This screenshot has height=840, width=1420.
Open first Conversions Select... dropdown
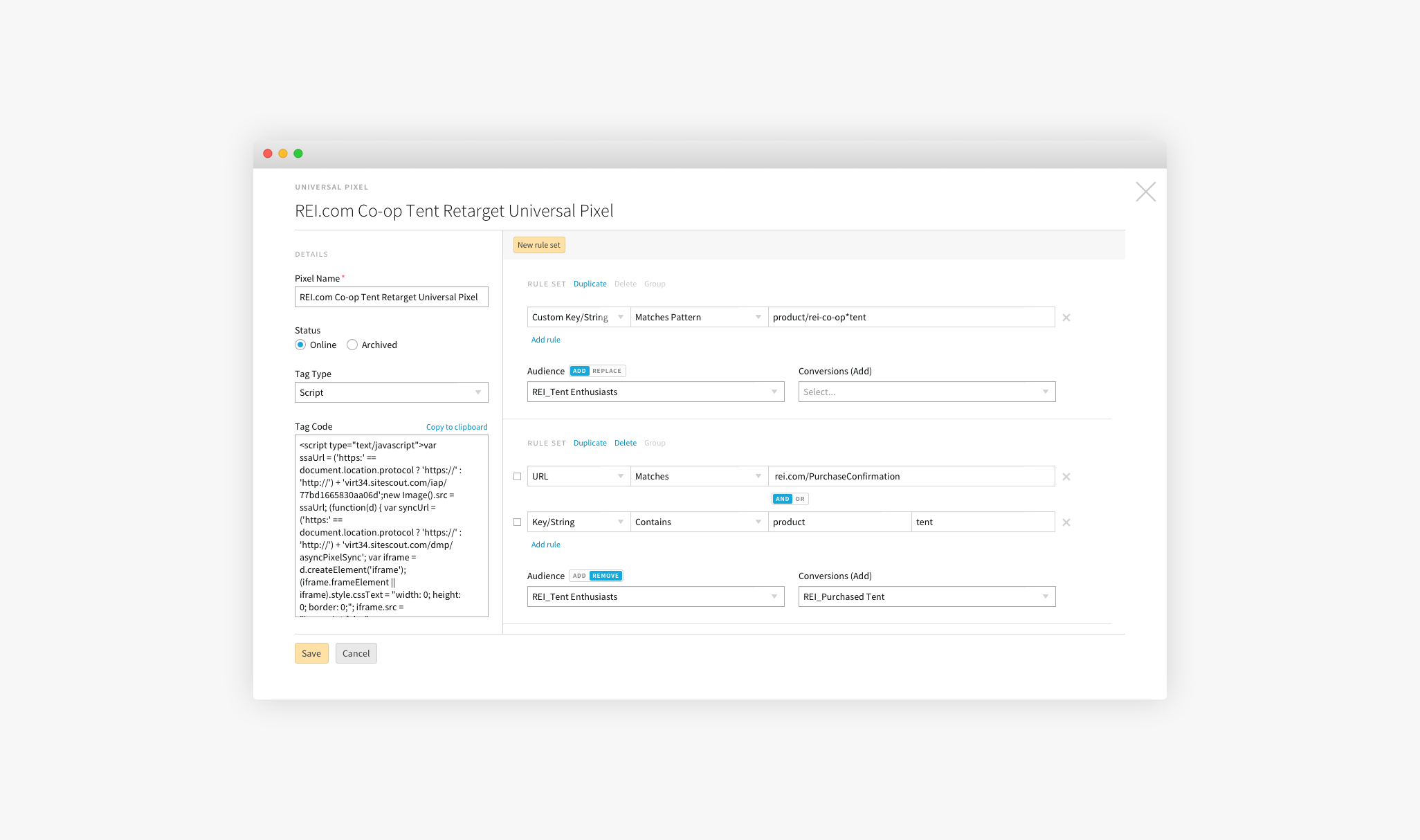pyautogui.click(x=927, y=392)
